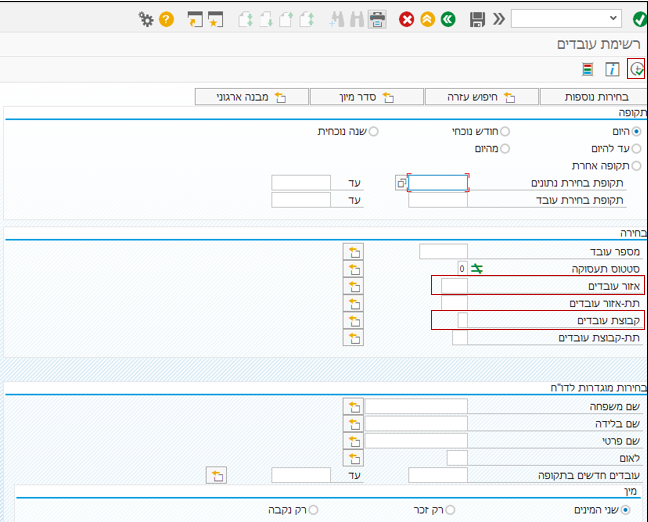Click the Execute clock icon
This screenshot has height=522, width=648.
click(x=636, y=69)
